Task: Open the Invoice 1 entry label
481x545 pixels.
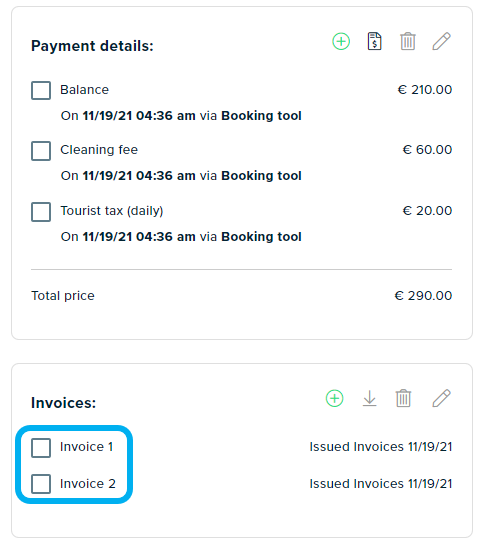Action: click(x=87, y=447)
